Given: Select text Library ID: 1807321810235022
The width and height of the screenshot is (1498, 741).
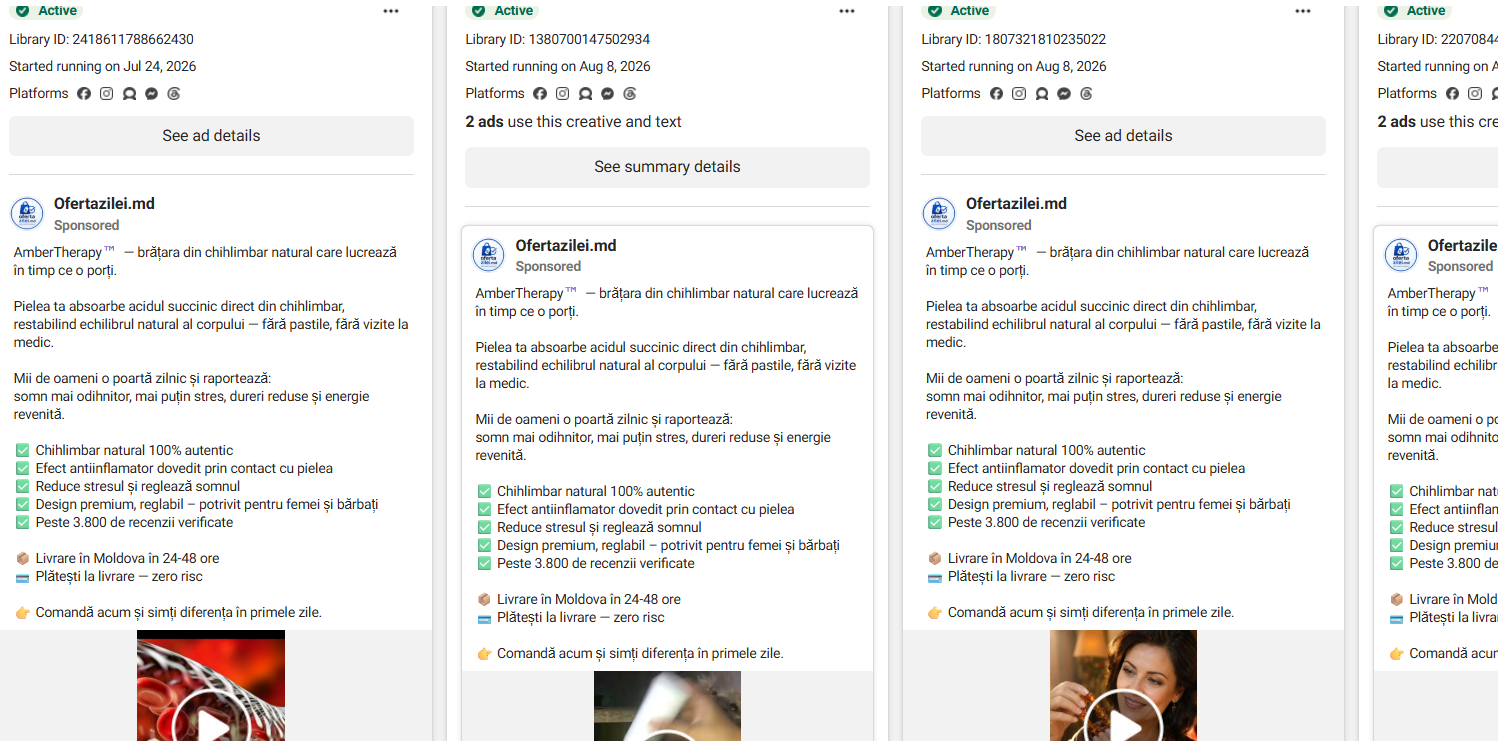Looking at the screenshot, I should click(x=1014, y=40).
